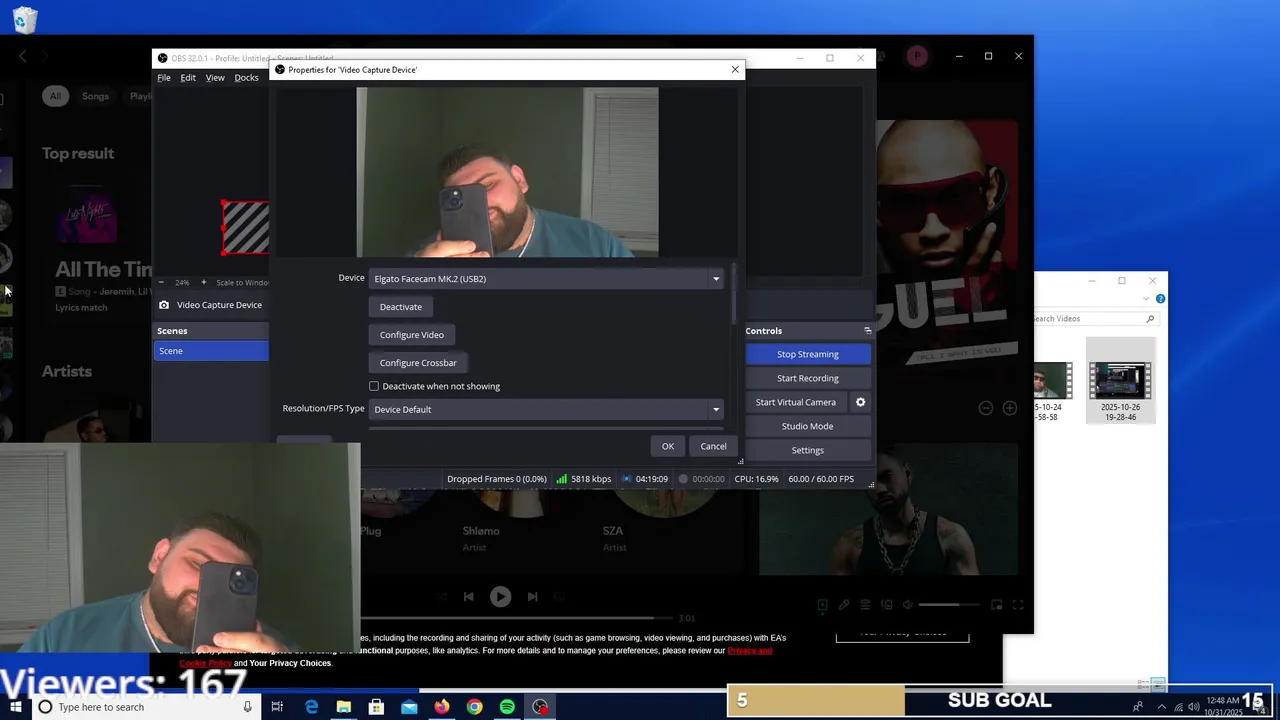Click the OBS Studio taskbar icon

(x=540, y=707)
